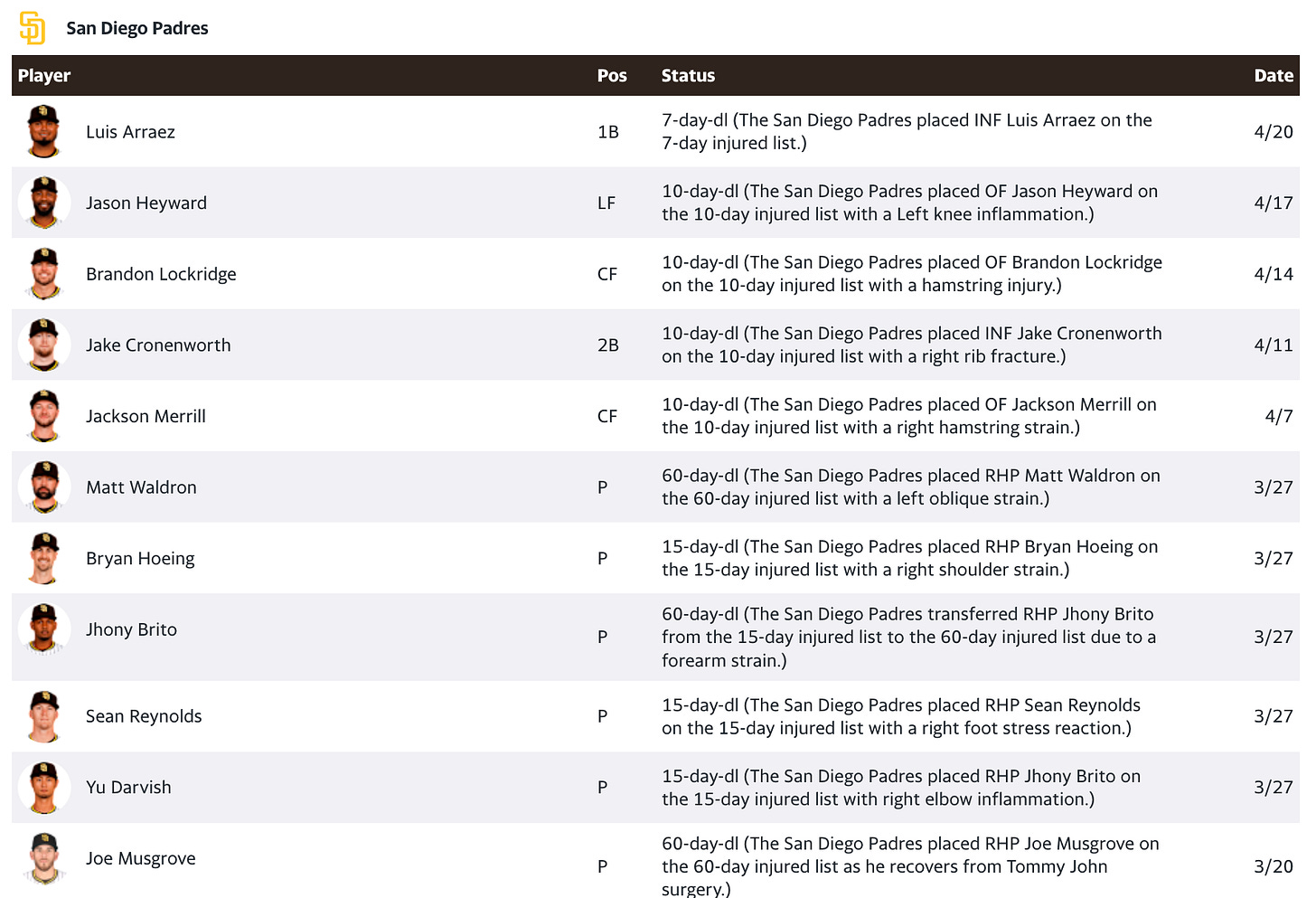Screen dimensions: 1316x898
Task: Click the San Diego Padres logo icon
Action: pyautogui.click(x=32, y=28)
